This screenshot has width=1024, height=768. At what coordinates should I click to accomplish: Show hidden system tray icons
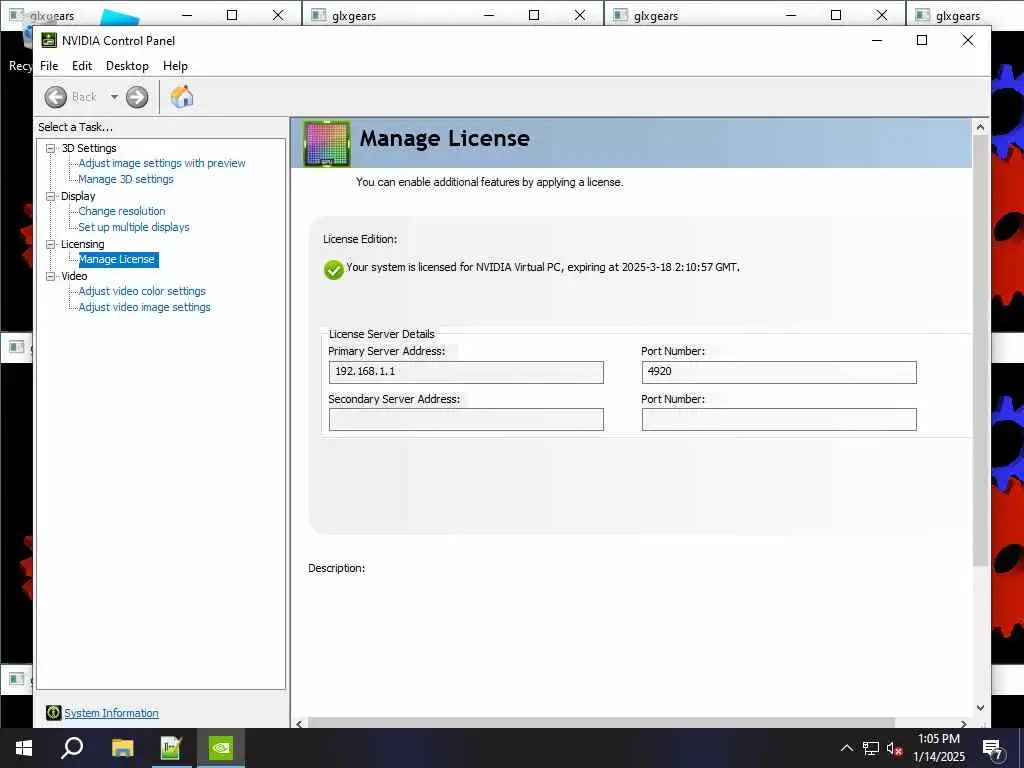pyautogui.click(x=846, y=748)
